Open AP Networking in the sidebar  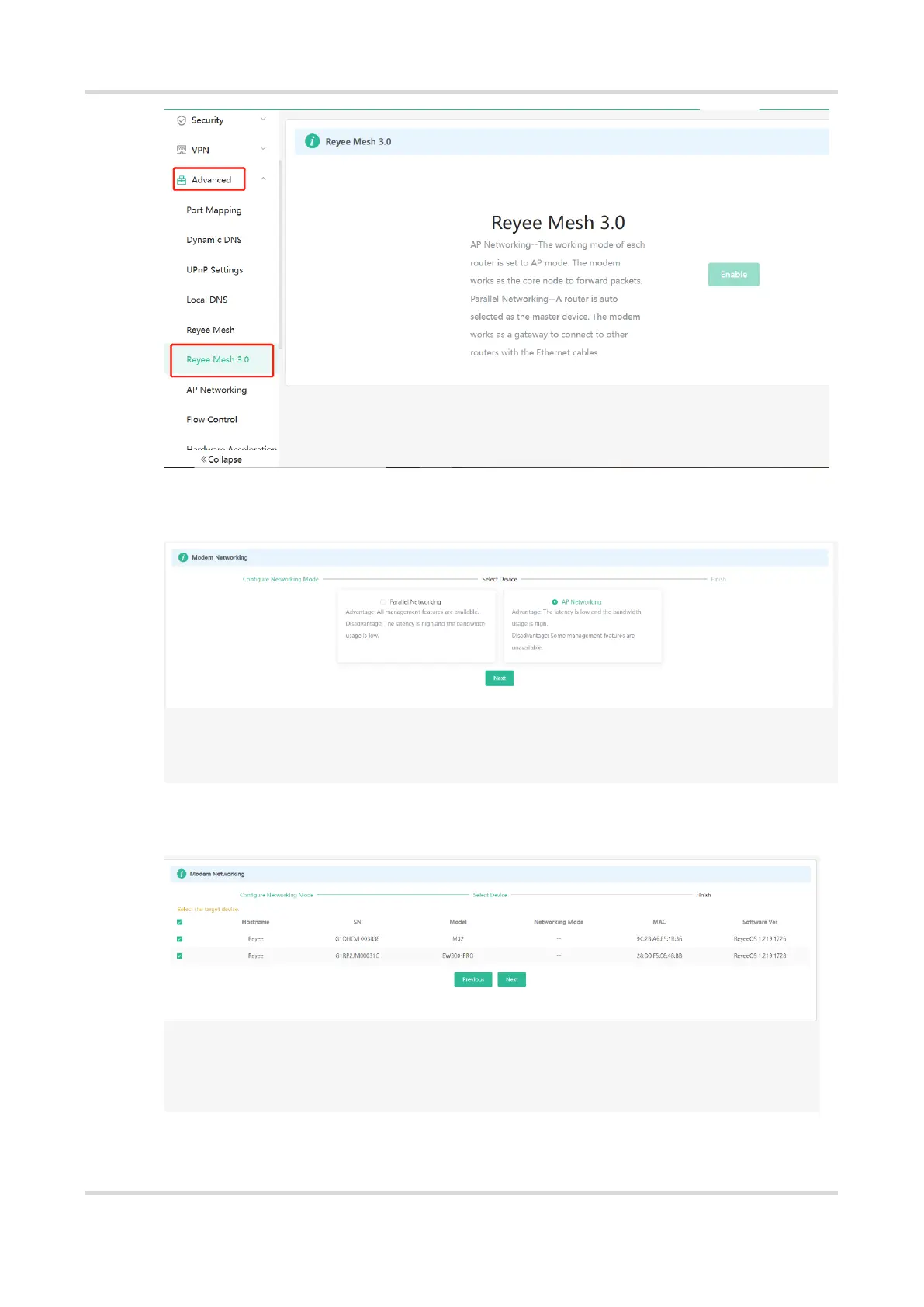(x=216, y=390)
